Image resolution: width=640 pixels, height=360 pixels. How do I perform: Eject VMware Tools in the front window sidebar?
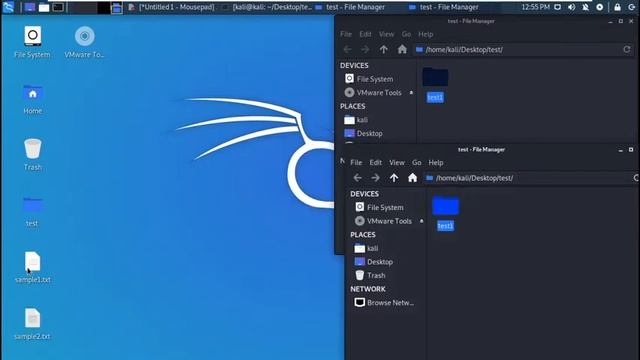[422, 221]
